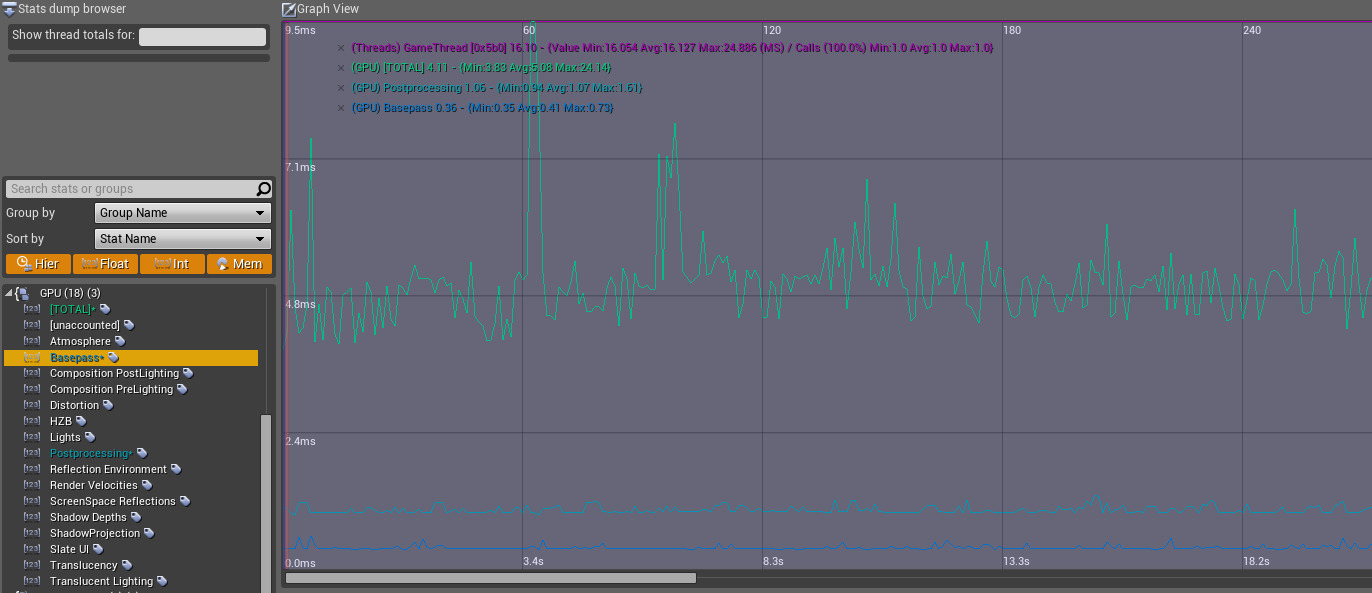Click tag icon after Composition PostLighting
The width and height of the screenshot is (1372, 593).
pyautogui.click(x=188, y=373)
